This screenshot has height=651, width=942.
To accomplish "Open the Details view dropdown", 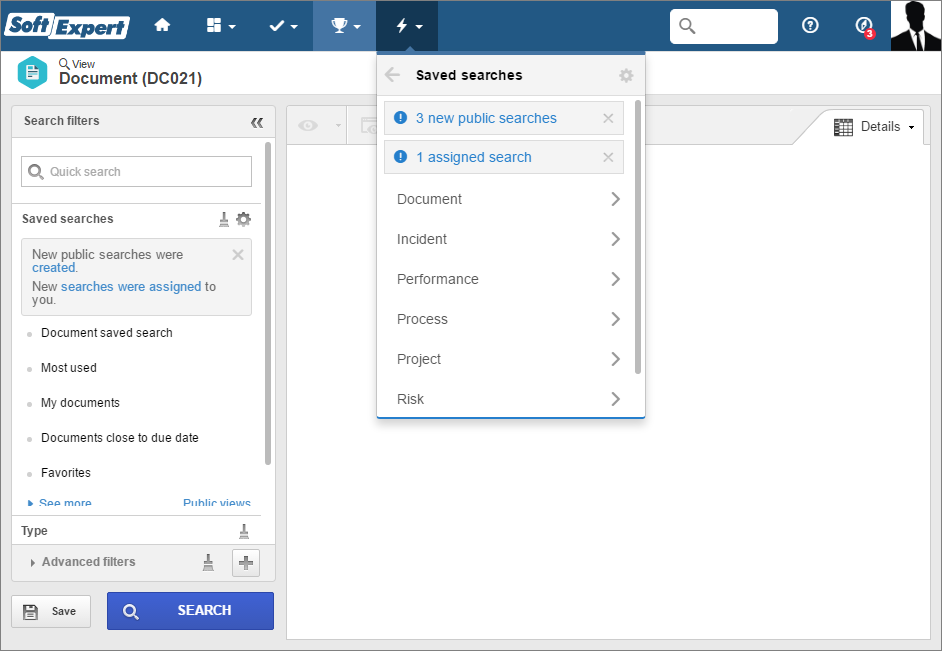I will [x=874, y=127].
